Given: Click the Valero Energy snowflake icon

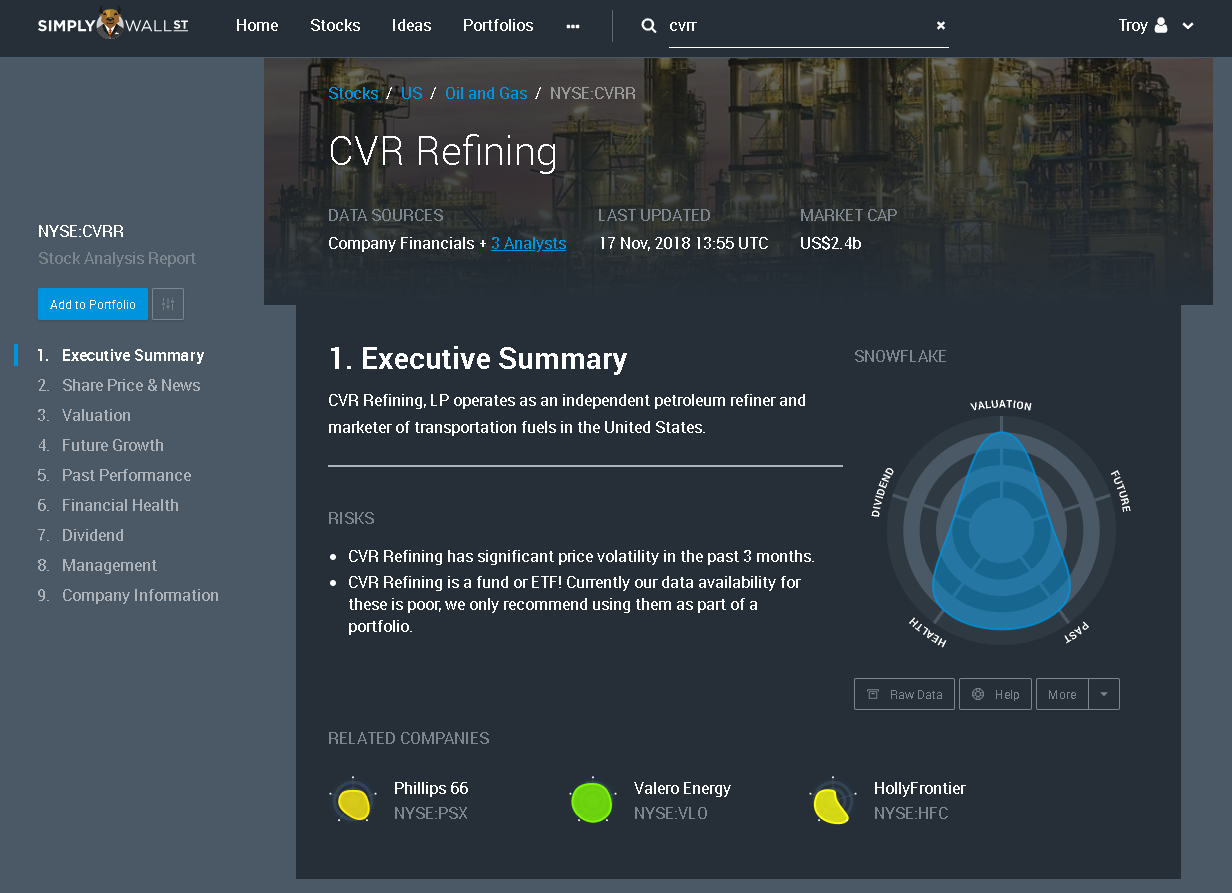Looking at the screenshot, I should pos(592,801).
